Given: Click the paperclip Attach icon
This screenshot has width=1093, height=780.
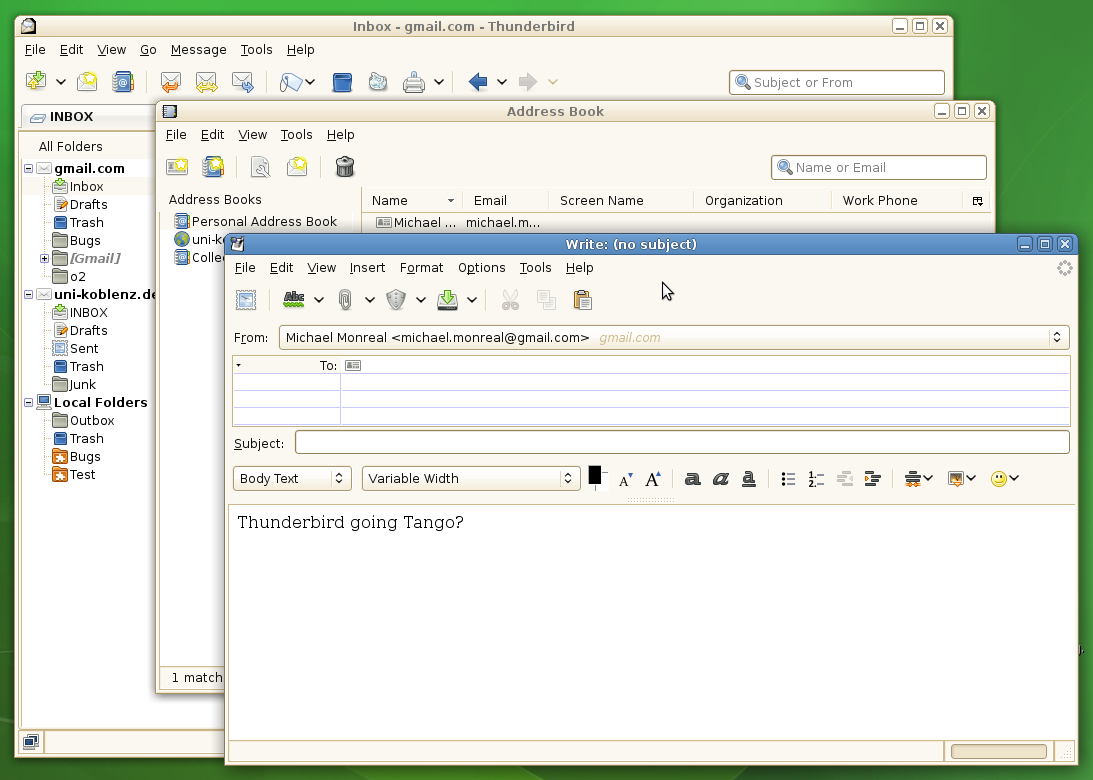Looking at the screenshot, I should pyautogui.click(x=345, y=299).
